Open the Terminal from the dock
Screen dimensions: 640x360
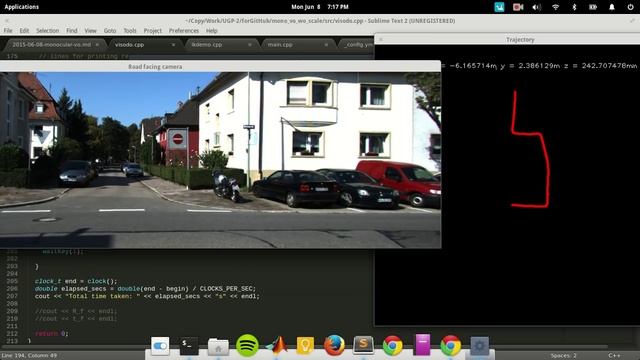coord(189,346)
